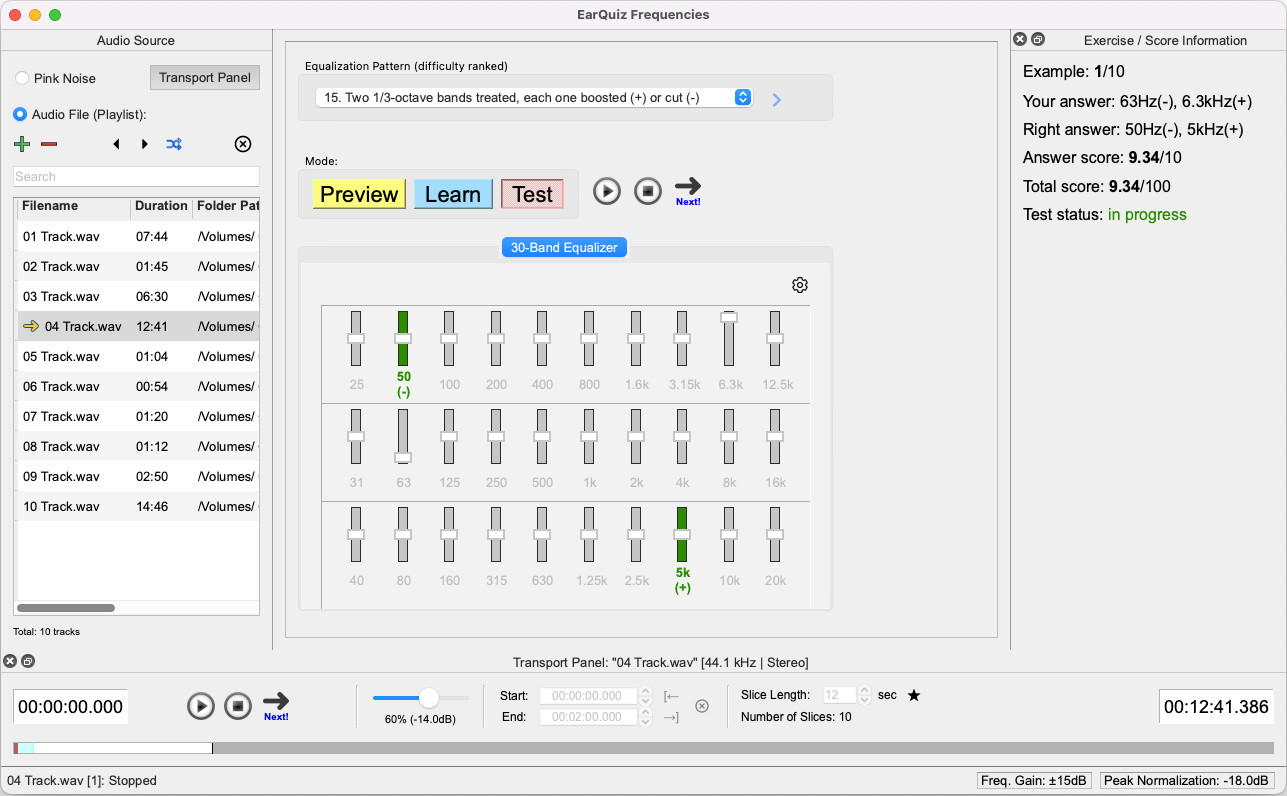
Task: Clear the playlist with the circled X
Action: click(x=243, y=144)
